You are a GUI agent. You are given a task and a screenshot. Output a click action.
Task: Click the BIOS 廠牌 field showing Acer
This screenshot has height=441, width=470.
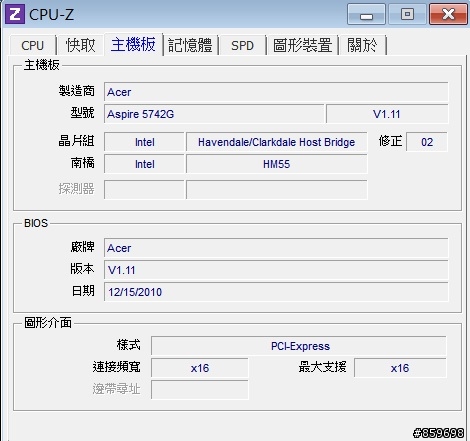tap(276, 248)
